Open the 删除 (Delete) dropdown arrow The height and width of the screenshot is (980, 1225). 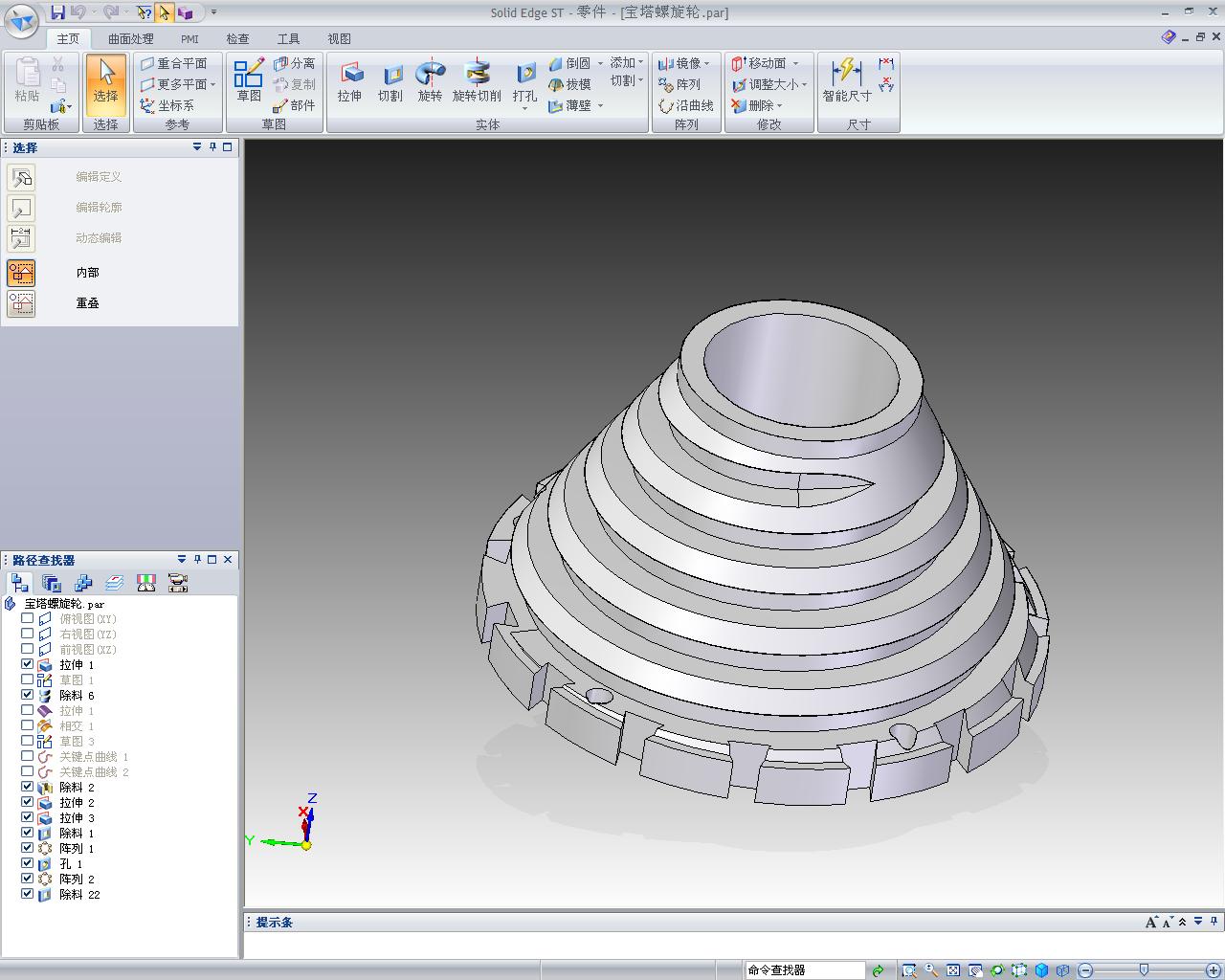(x=779, y=105)
